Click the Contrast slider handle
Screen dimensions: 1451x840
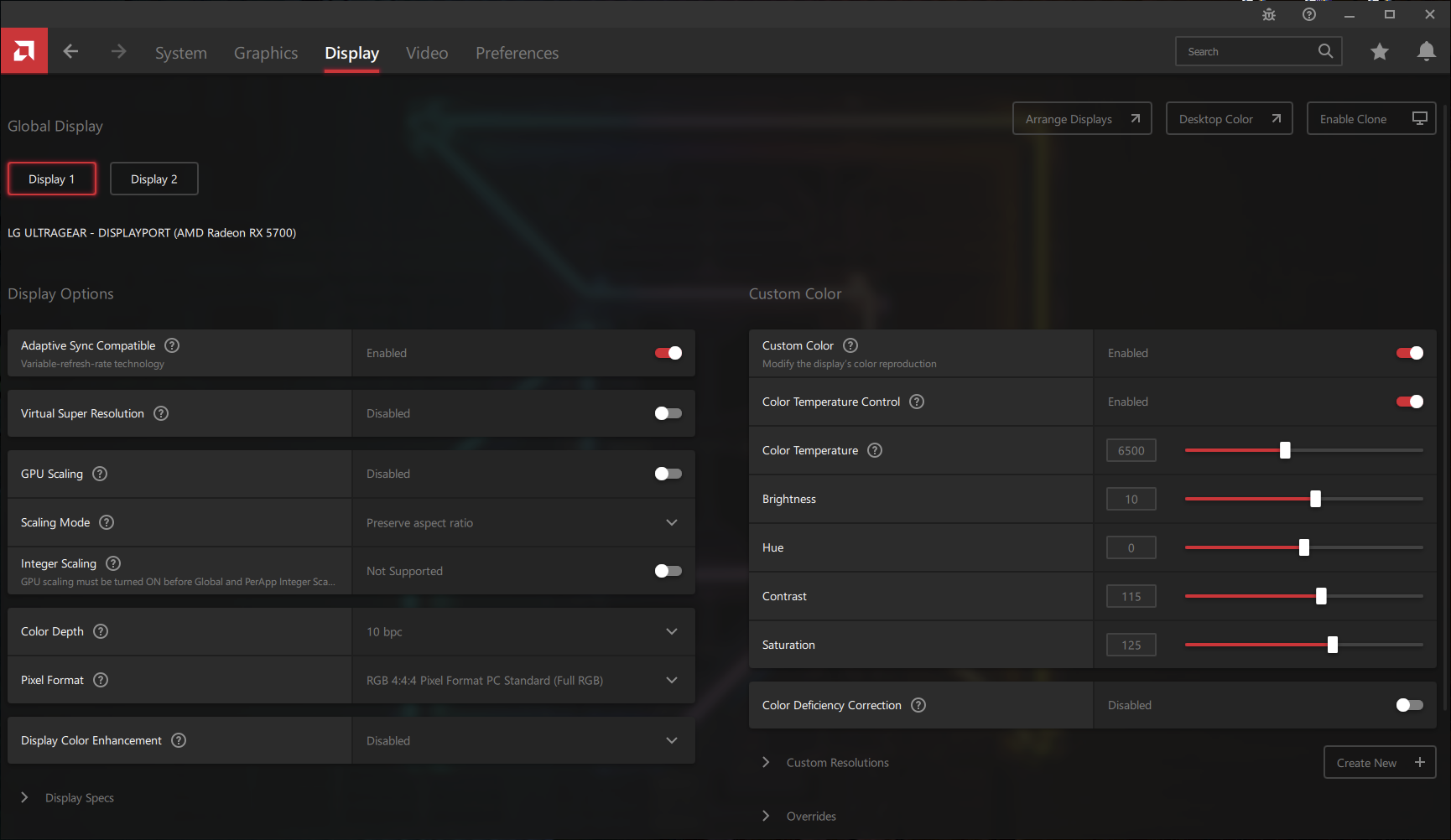(1322, 596)
